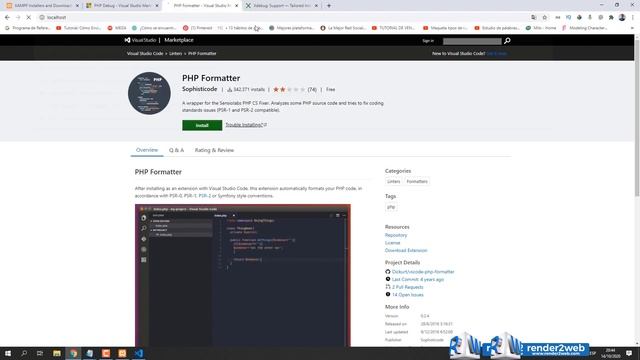Open the License resource link

click(392, 243)
